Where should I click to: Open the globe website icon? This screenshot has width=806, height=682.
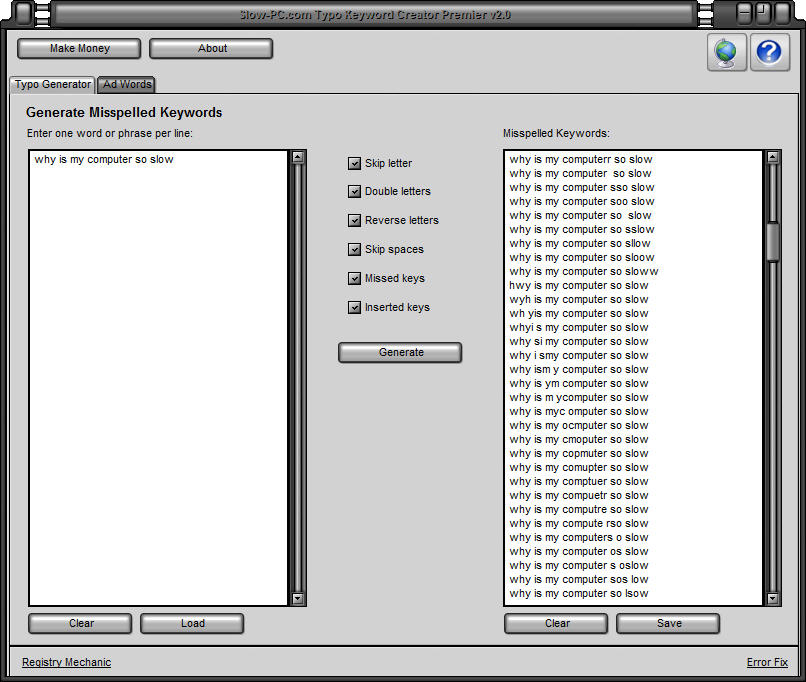pyautogui.click(x=726, y=52)
